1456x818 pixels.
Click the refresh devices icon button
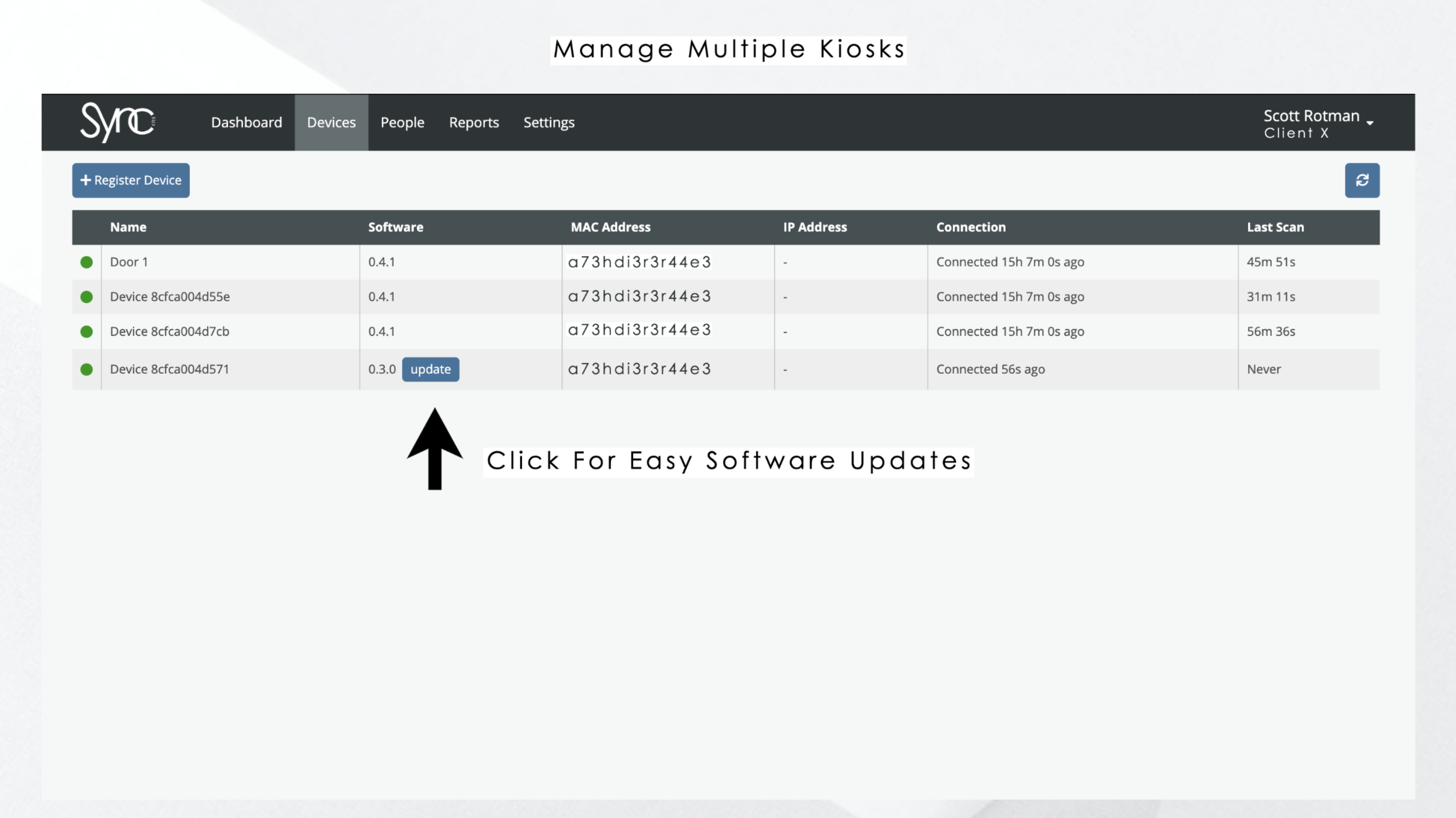(x=1362, y=180)
